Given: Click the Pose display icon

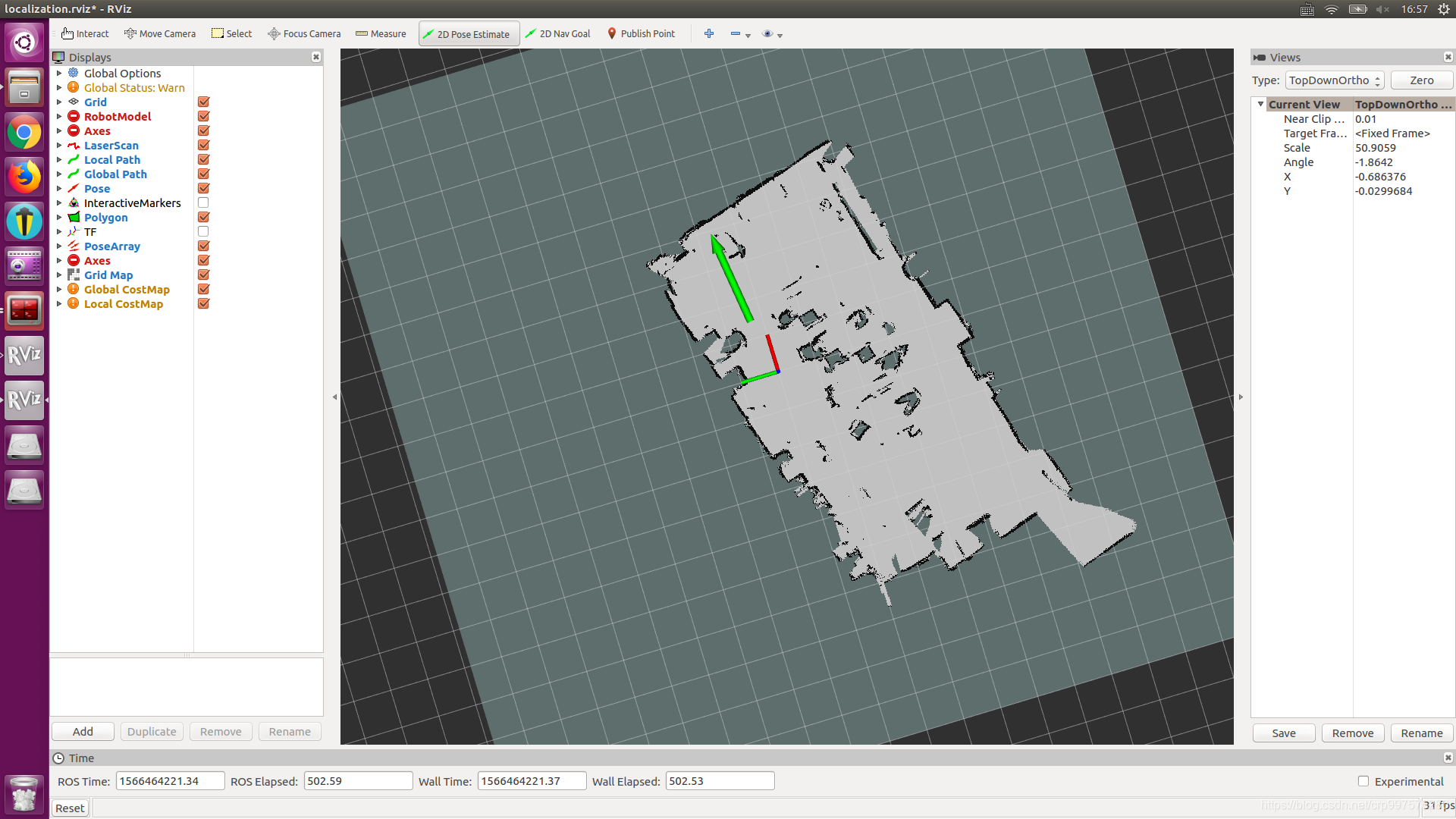Looking at the screenshot, I should tap(74, 188).
